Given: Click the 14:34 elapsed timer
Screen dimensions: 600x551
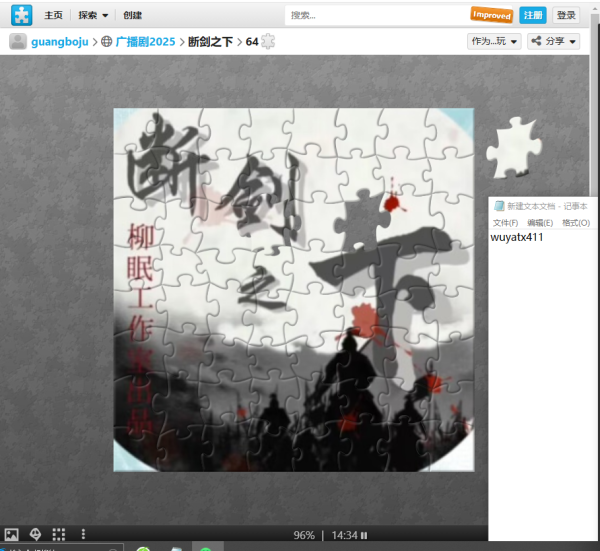Looking at the screenshot, I should [344, 535].
